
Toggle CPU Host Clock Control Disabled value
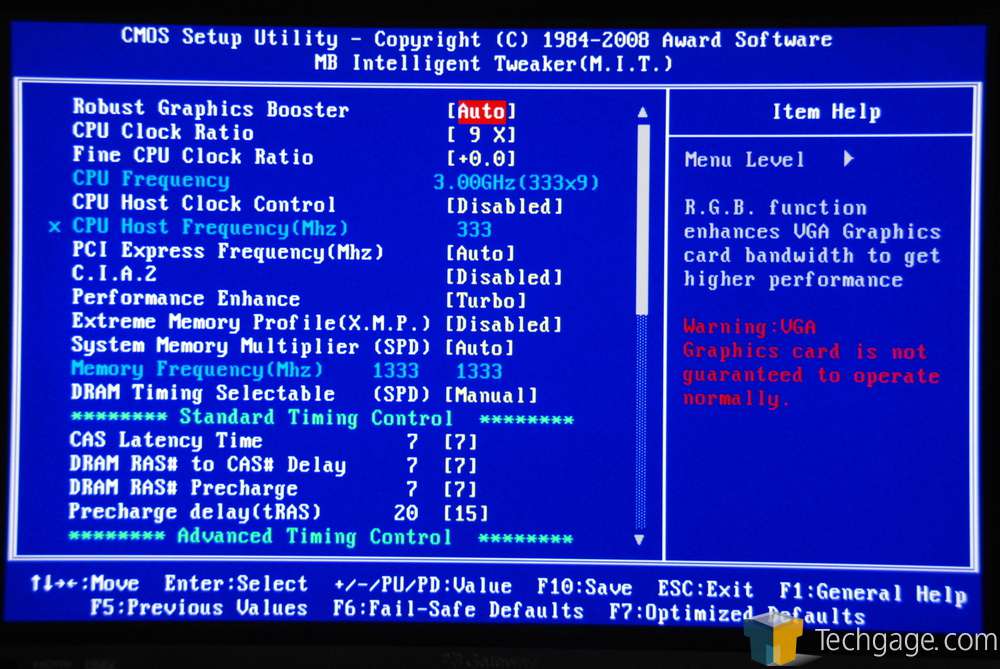pos(504,206)
